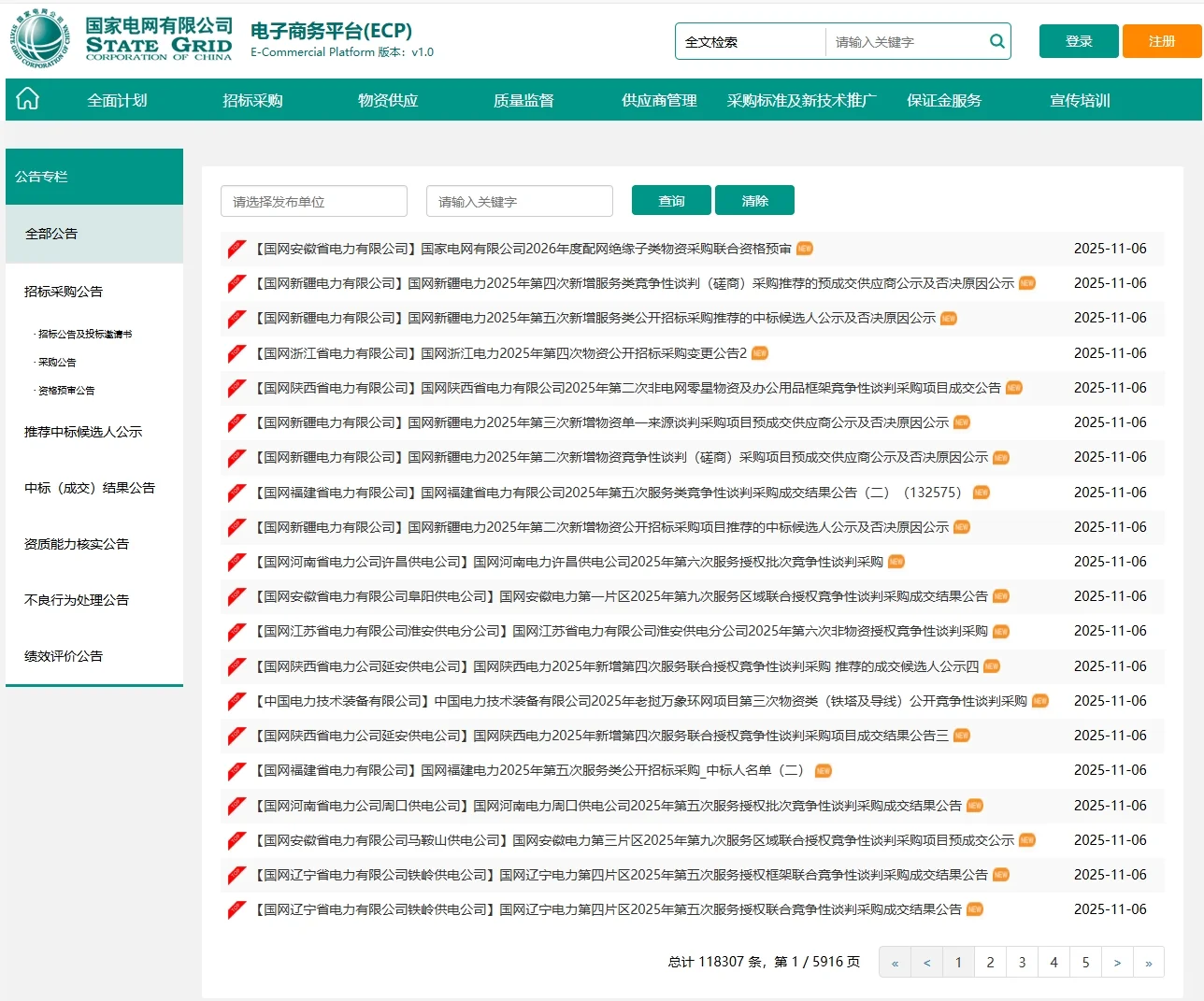Image resolution: width=1204 pixels, height=1001 pixels.
Task: Expand the 招标采购公告 sidebar section
Action: tap(64, 291)
